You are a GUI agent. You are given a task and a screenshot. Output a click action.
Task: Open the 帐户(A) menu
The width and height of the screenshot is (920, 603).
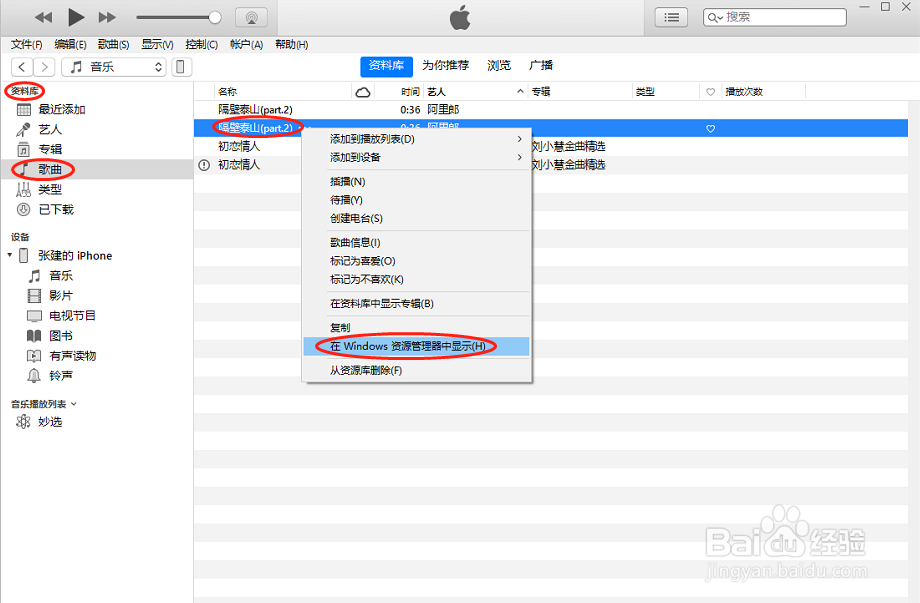pos(246,45)
